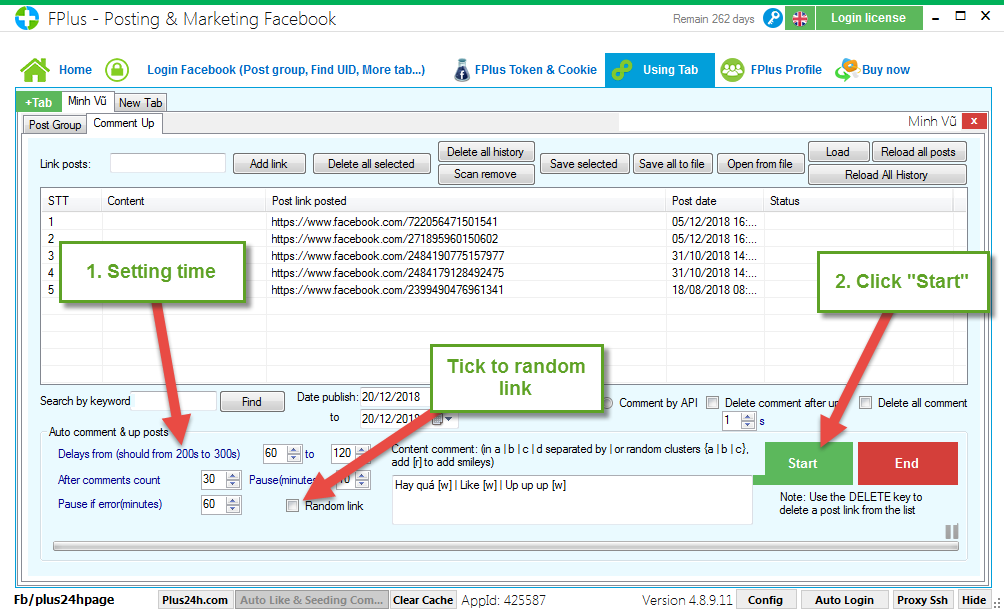Click the Content comment text box
The image size is (1004, 612).
(572, 499)
